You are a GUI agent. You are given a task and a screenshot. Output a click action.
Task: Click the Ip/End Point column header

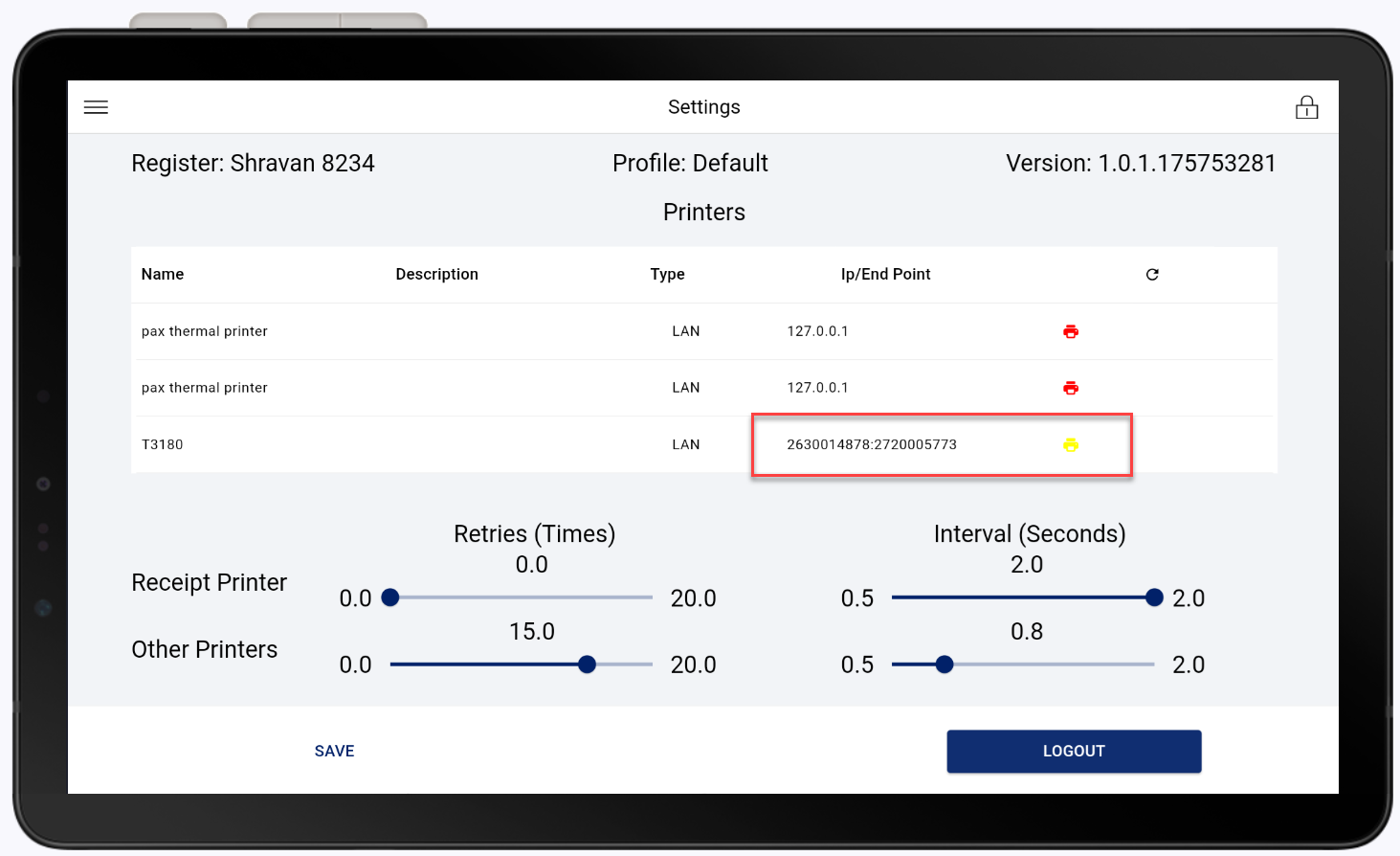click(885, 274)
